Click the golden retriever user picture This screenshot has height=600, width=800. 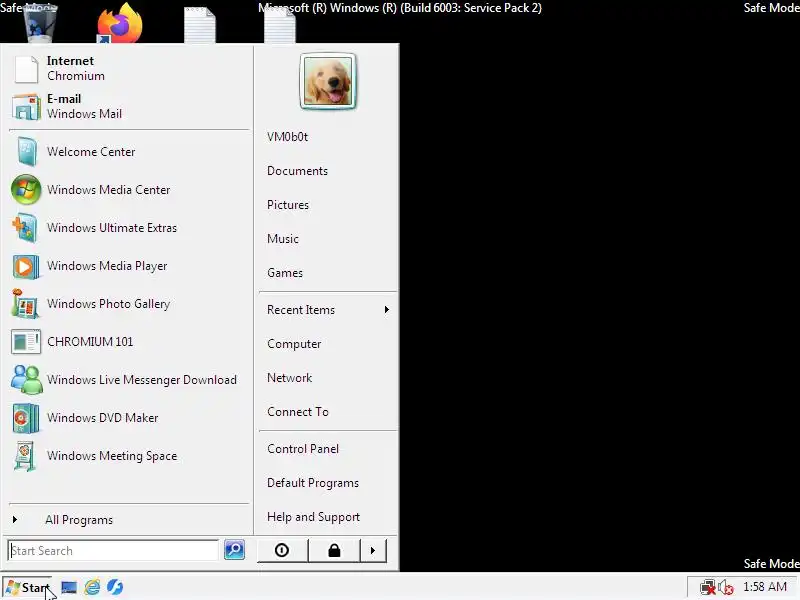(328, 81)
